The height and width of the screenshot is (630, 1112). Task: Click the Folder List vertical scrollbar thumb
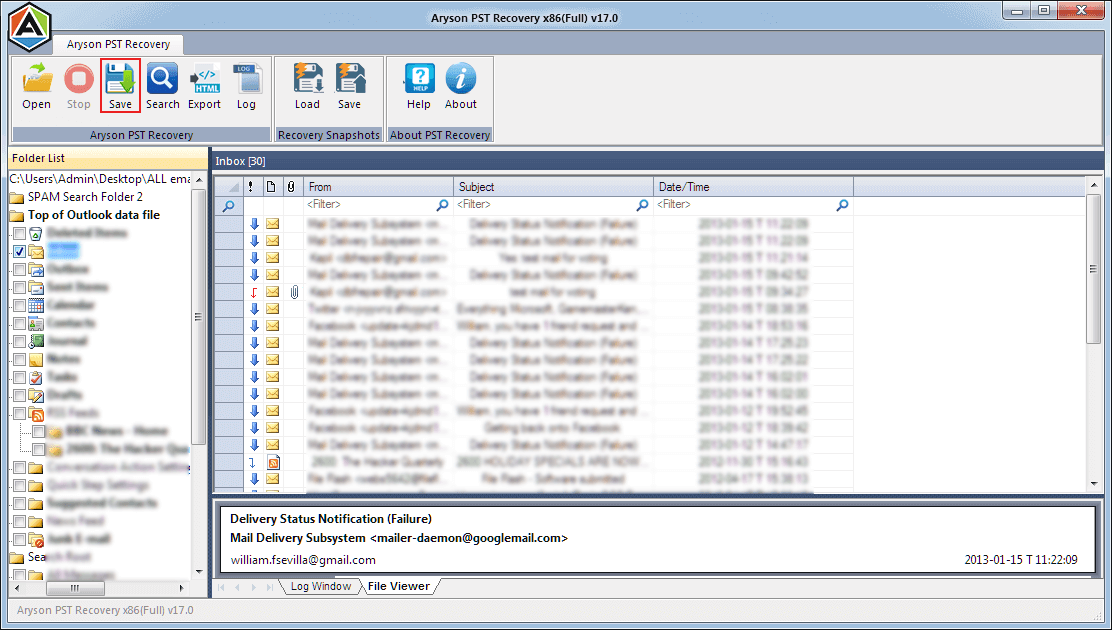pyautogui.click(x=199, y=316)
